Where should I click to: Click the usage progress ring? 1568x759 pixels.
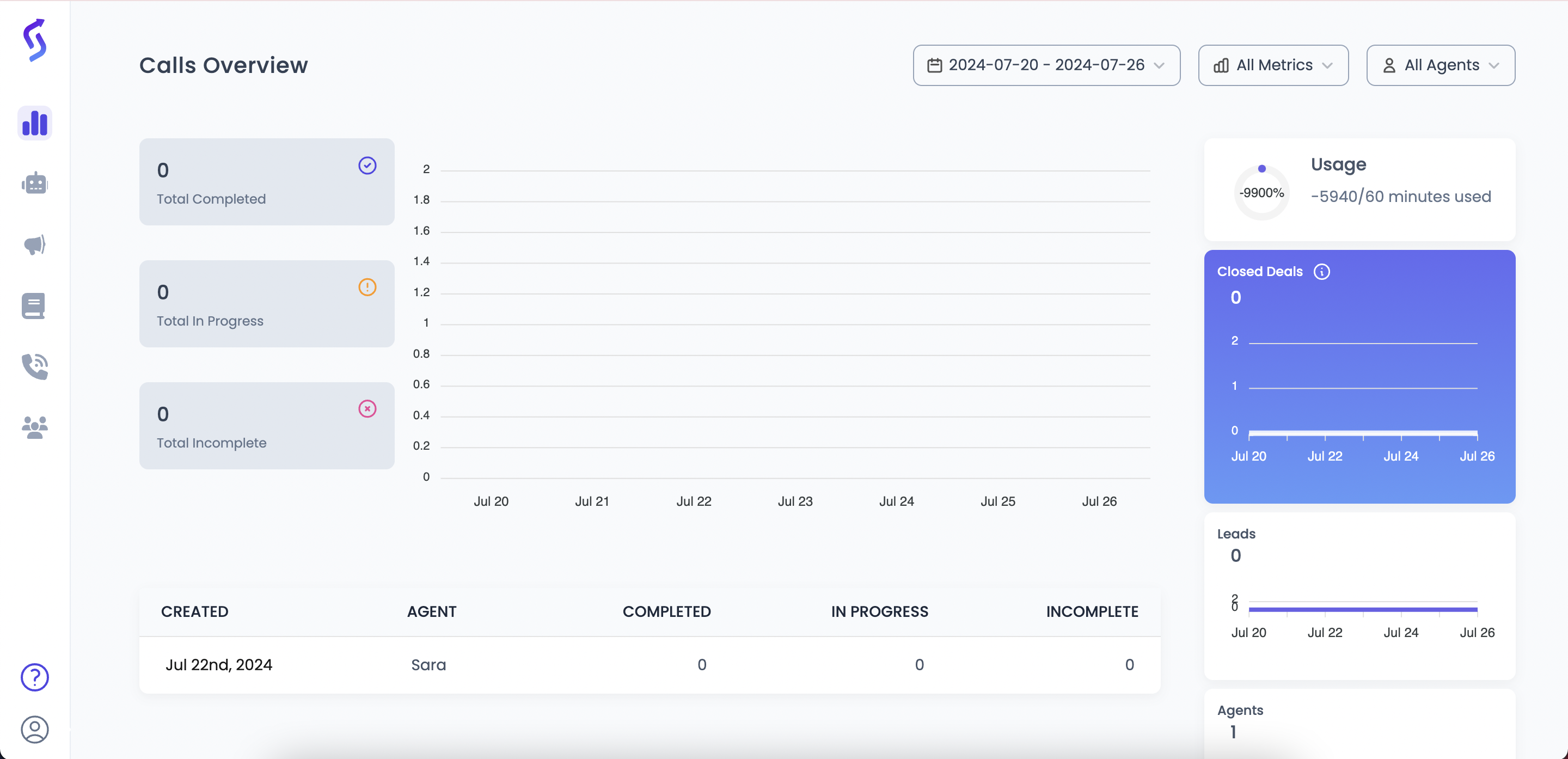point(1261,193)
